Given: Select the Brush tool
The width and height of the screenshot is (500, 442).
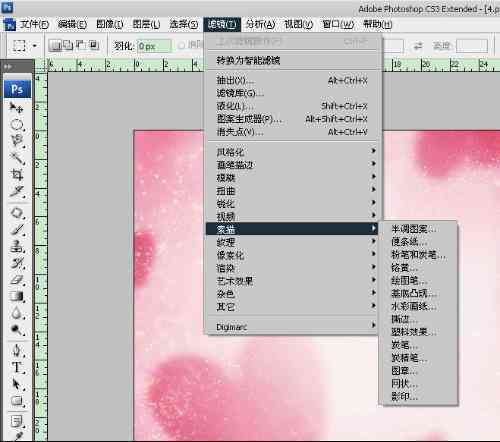Looking at the screenshot, I should [17, 229].
